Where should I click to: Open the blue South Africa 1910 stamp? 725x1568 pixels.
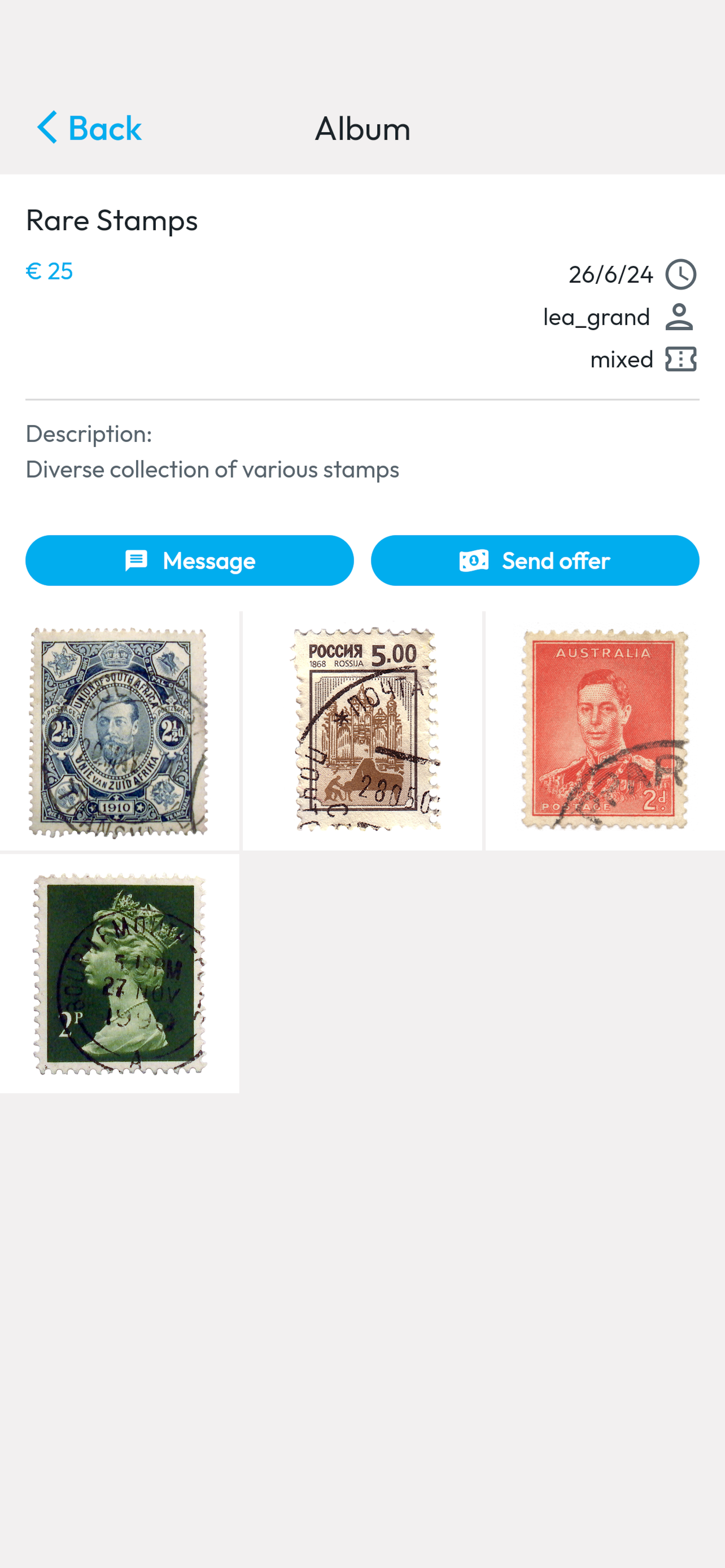[119, 731]
